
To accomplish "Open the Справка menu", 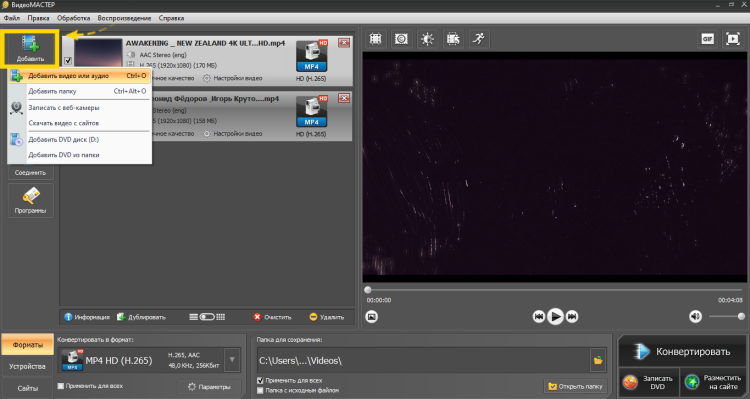I will click(x=171, y=18).
